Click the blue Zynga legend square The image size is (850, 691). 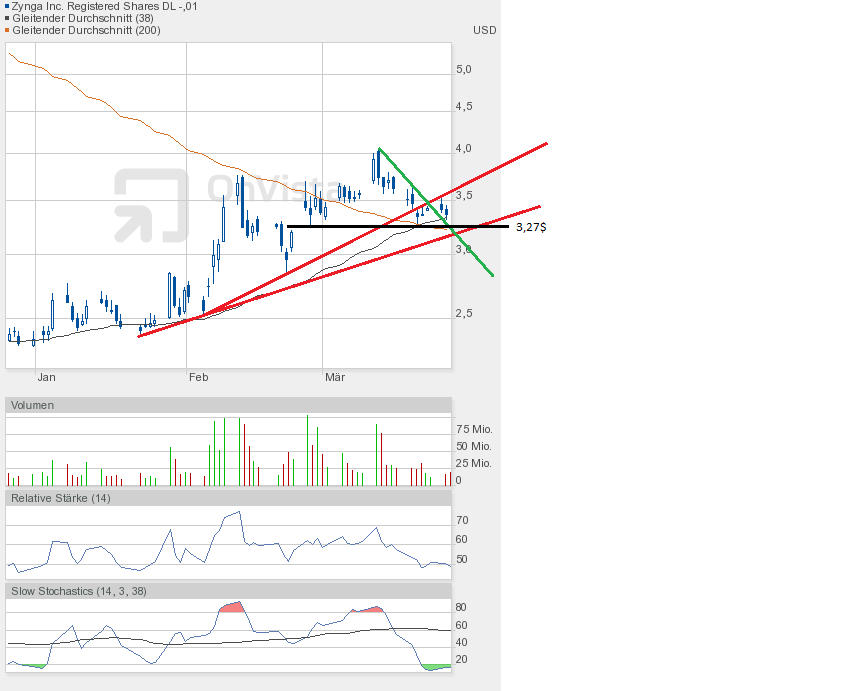point(7,6)
